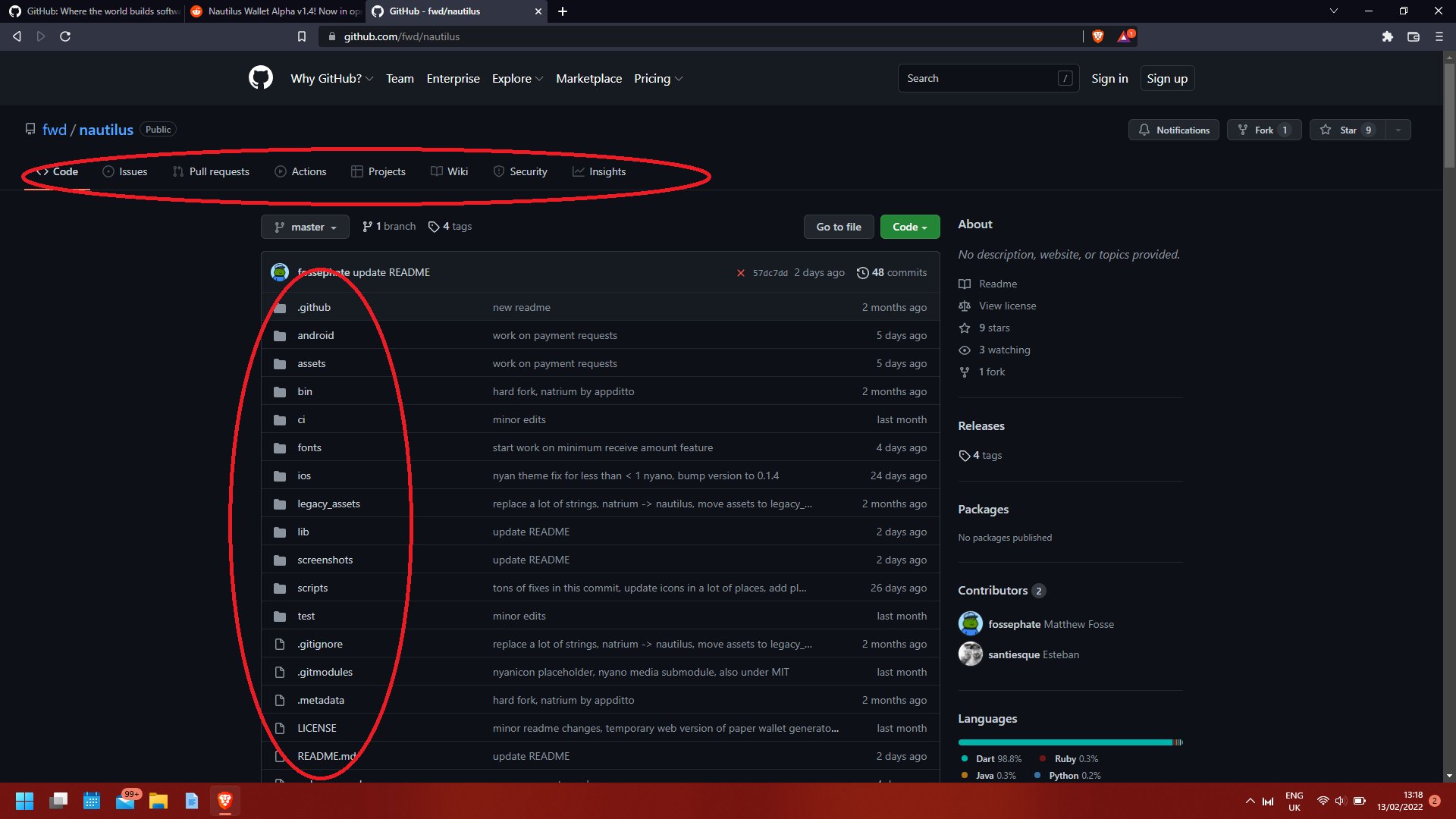Click the Brave Rewards triangle icon
This screenshot has height=819, width=1456.
(x=1125, y=36)
